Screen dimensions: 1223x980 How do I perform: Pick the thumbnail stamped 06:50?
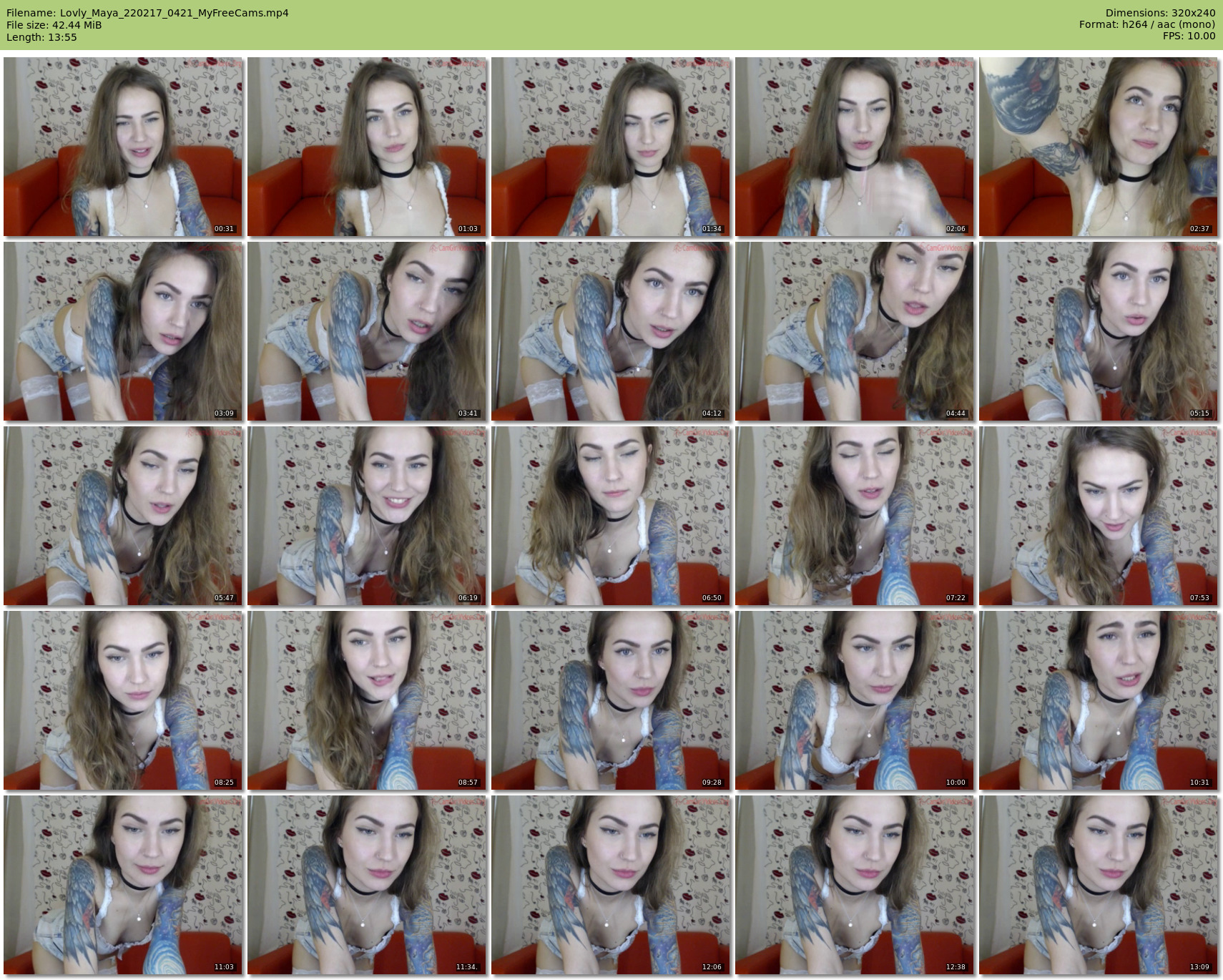tap(611, 516)
